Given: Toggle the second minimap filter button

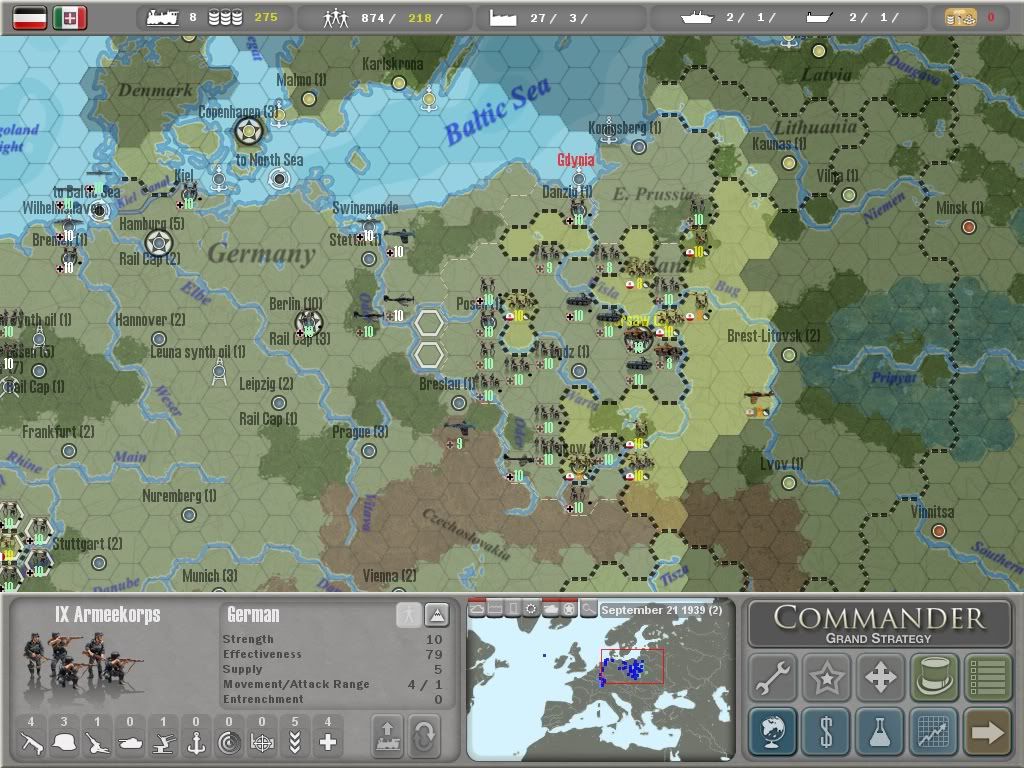Looking at the screenshot, I should click(x=495, y=609).
